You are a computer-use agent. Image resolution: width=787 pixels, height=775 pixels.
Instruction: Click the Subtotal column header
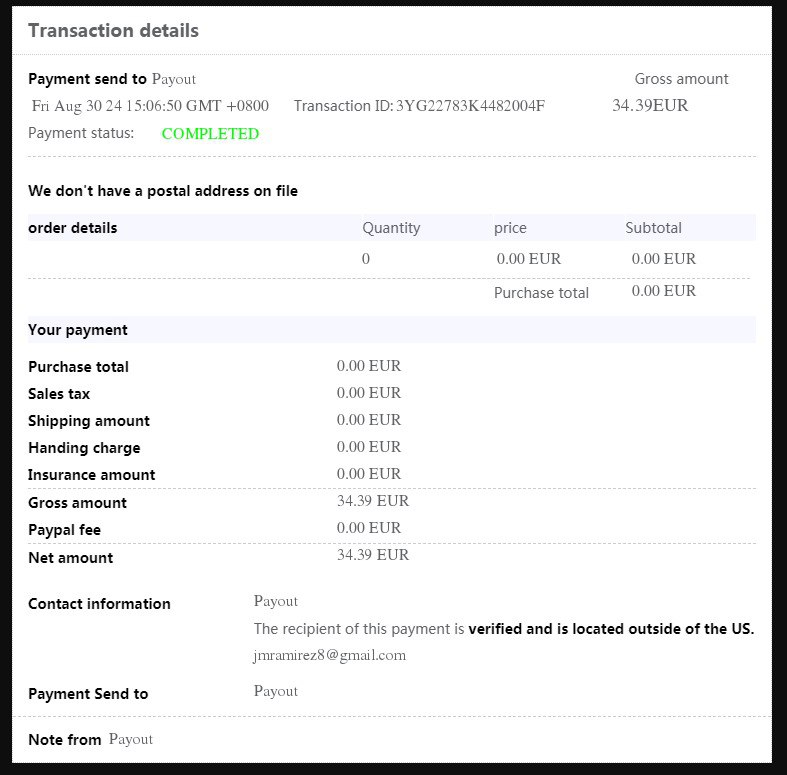(653, 228)
